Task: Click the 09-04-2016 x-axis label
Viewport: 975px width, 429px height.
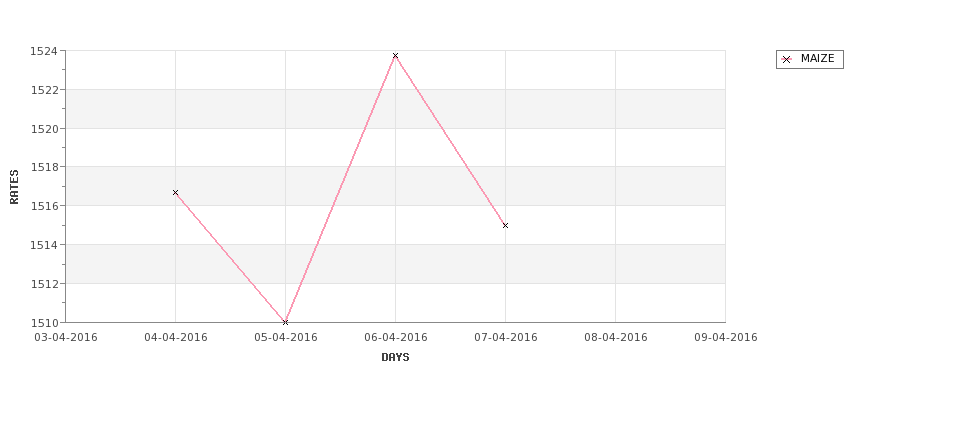Action: click(x=726, y=337)
